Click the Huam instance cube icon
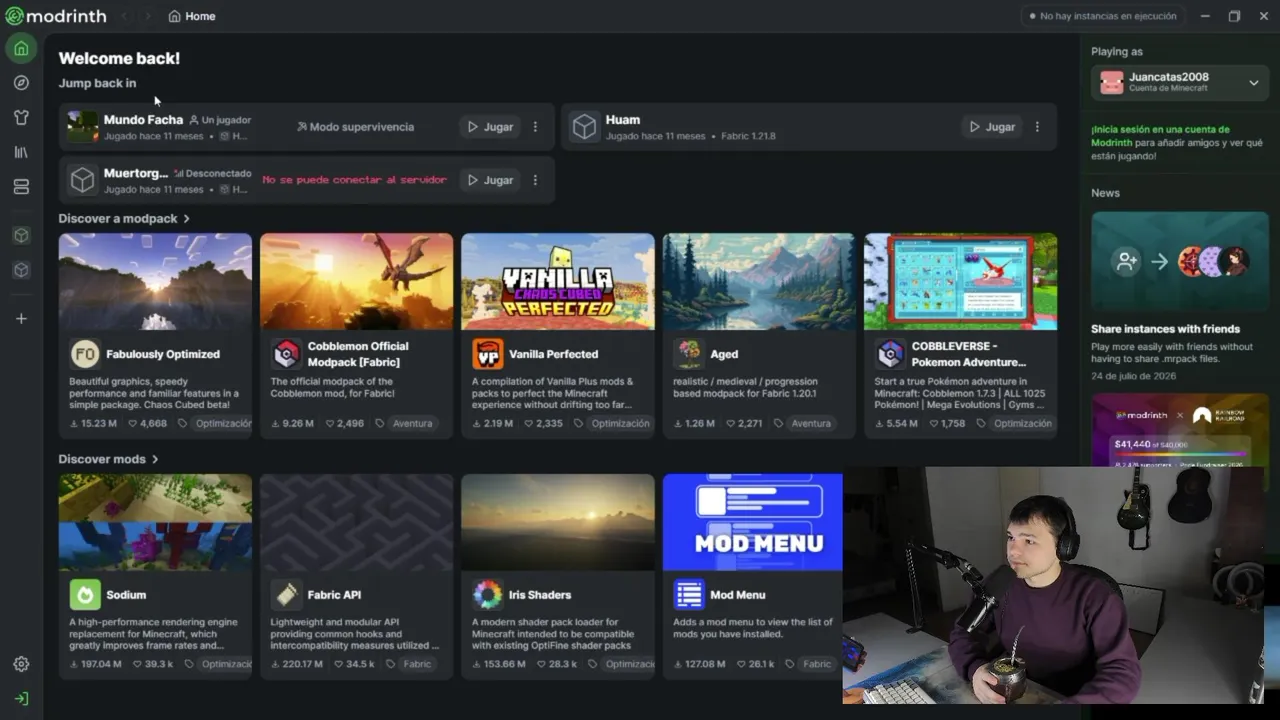This screenshot has height=720, width=1280. pos(584,127)
